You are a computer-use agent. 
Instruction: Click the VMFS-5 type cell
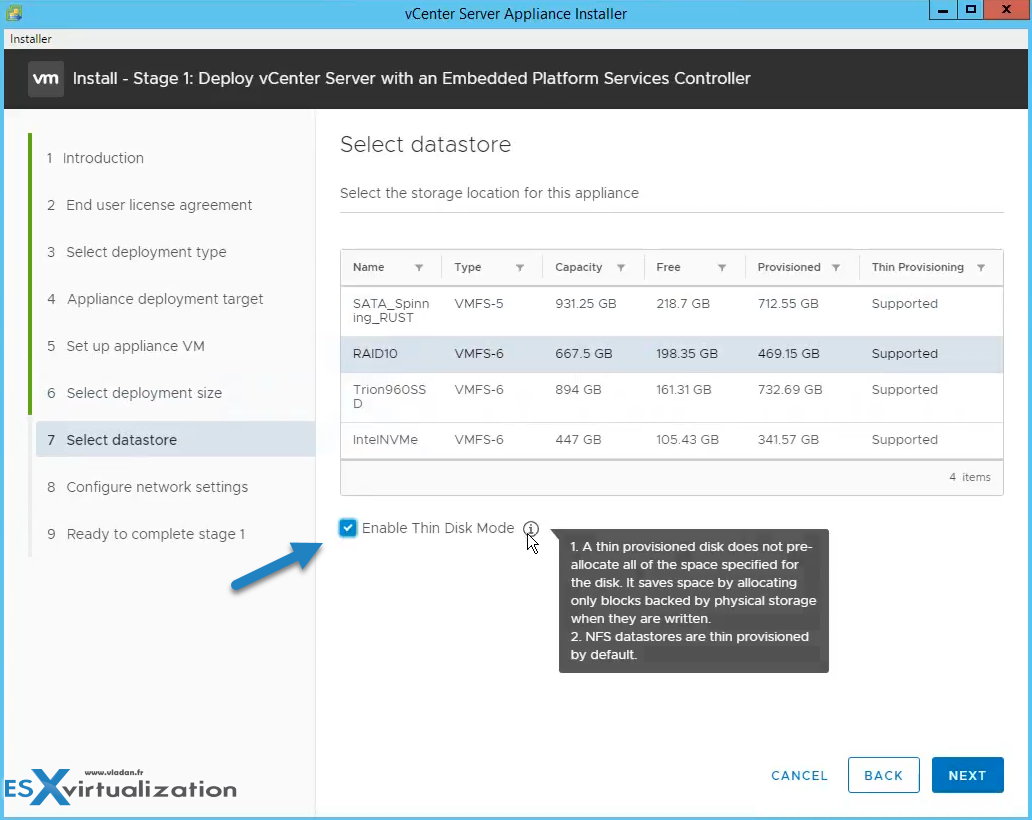(x=478, y=304)
